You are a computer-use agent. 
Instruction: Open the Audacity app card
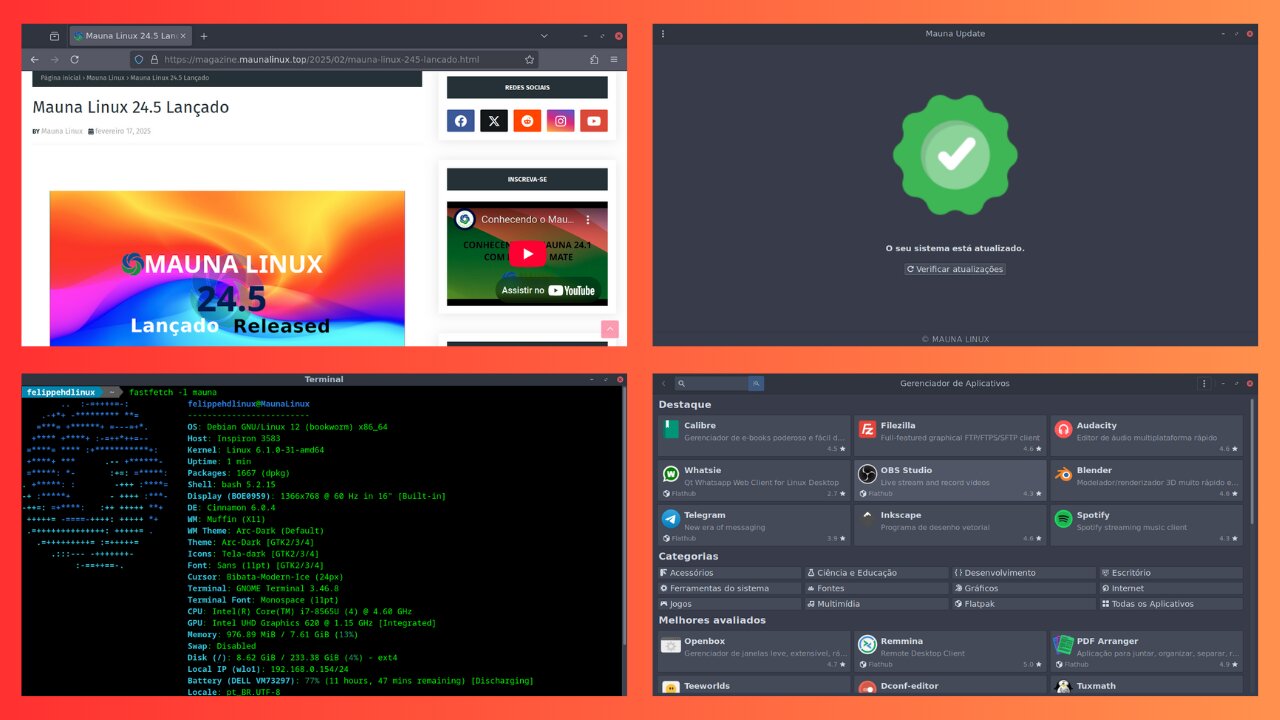point(1146,436)
